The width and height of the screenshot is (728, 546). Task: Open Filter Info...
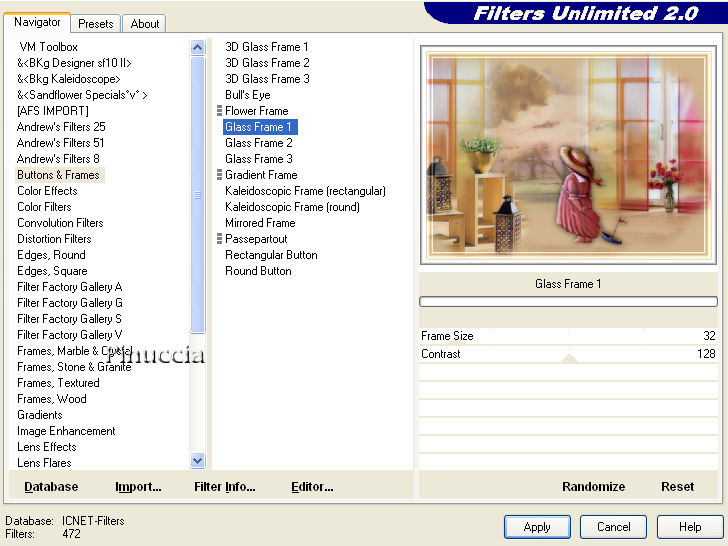coord(225,487)
